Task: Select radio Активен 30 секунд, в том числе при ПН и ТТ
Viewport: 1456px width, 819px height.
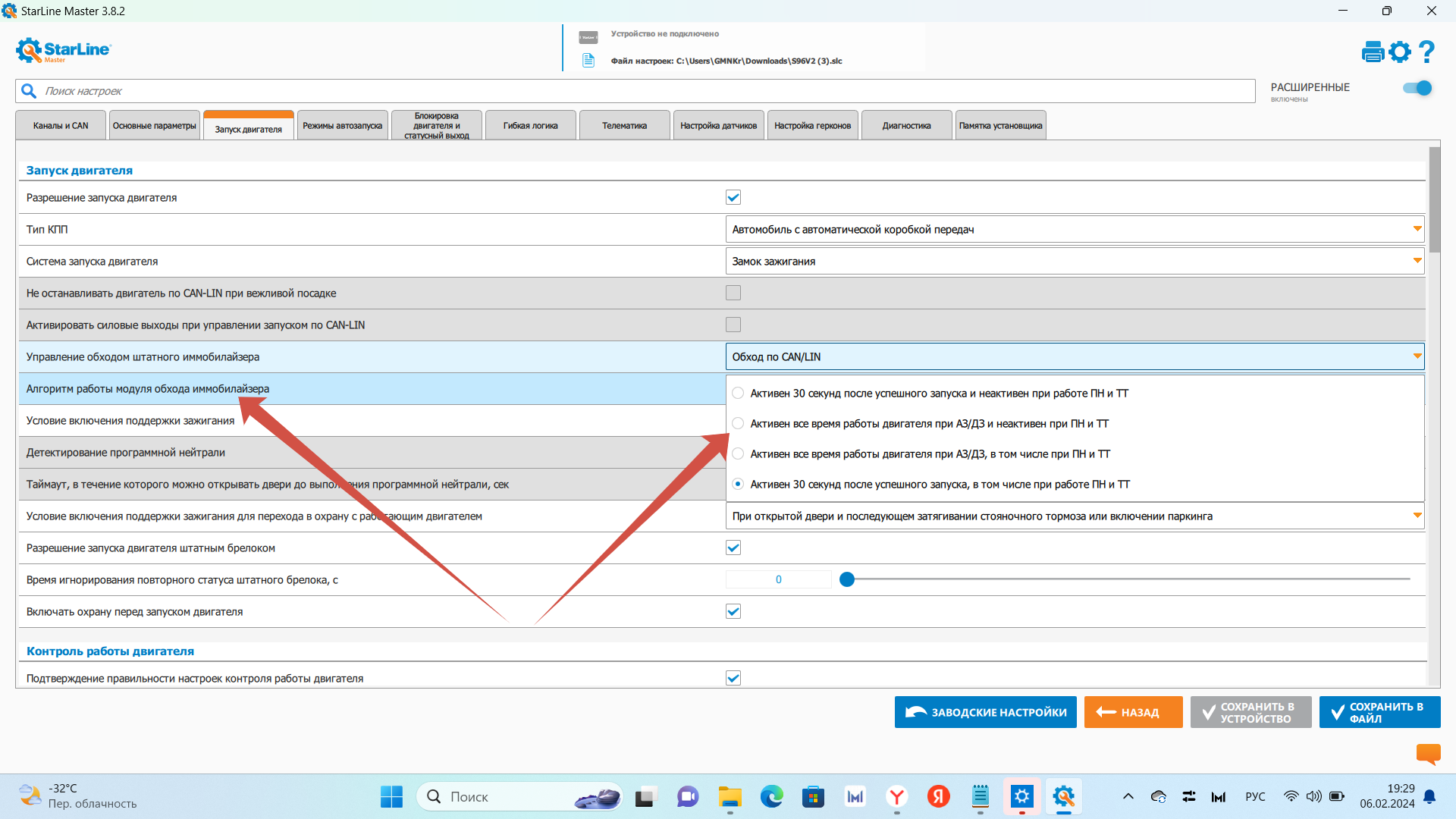Action: tap(738, 484)
